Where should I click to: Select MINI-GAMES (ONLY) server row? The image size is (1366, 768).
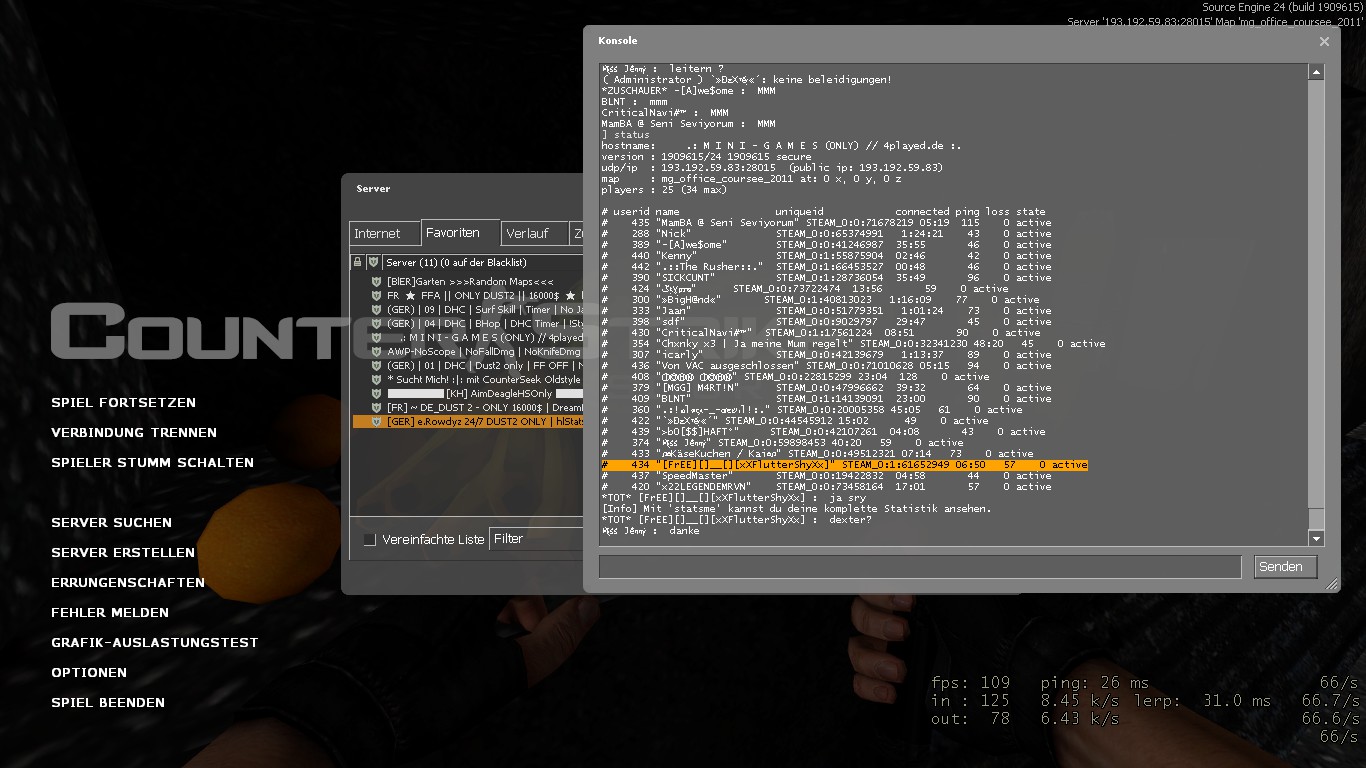[468, 338]
